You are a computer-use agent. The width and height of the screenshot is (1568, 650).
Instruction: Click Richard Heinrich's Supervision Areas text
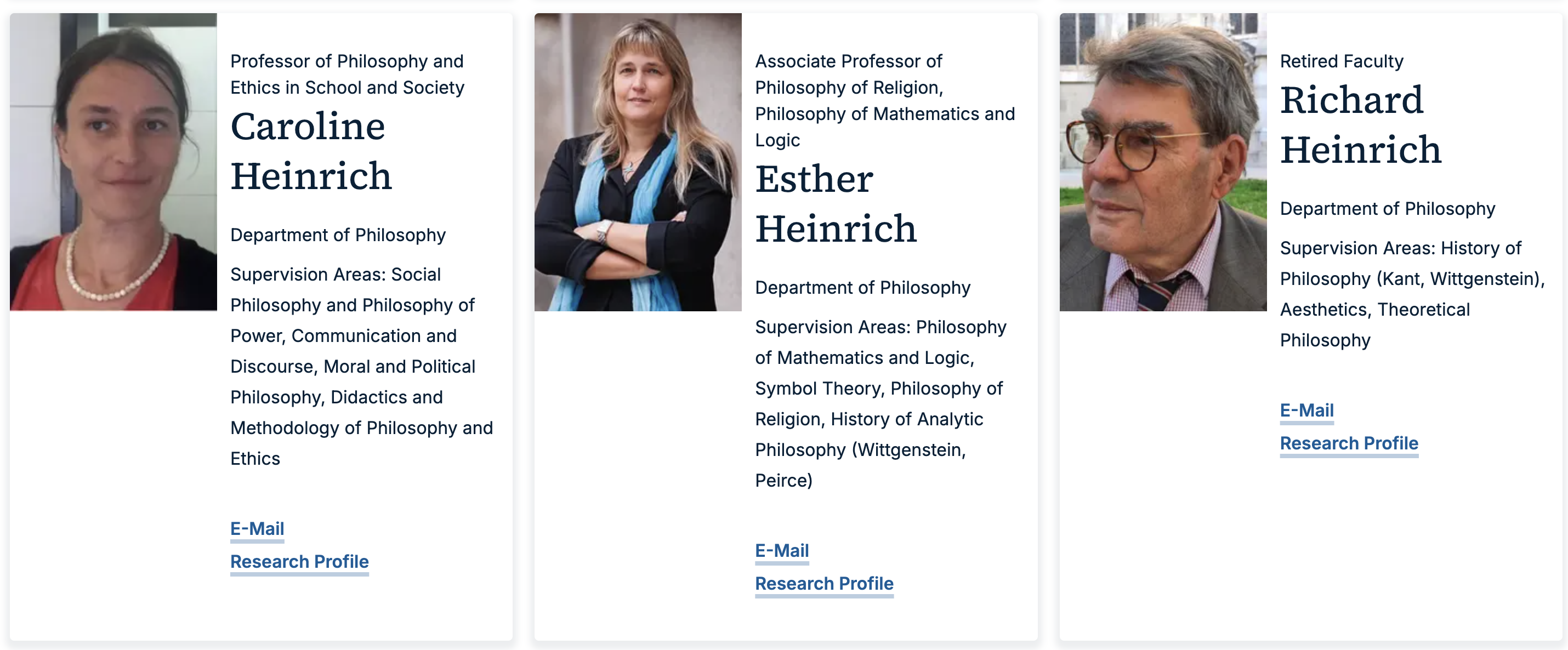(1411, 294)
